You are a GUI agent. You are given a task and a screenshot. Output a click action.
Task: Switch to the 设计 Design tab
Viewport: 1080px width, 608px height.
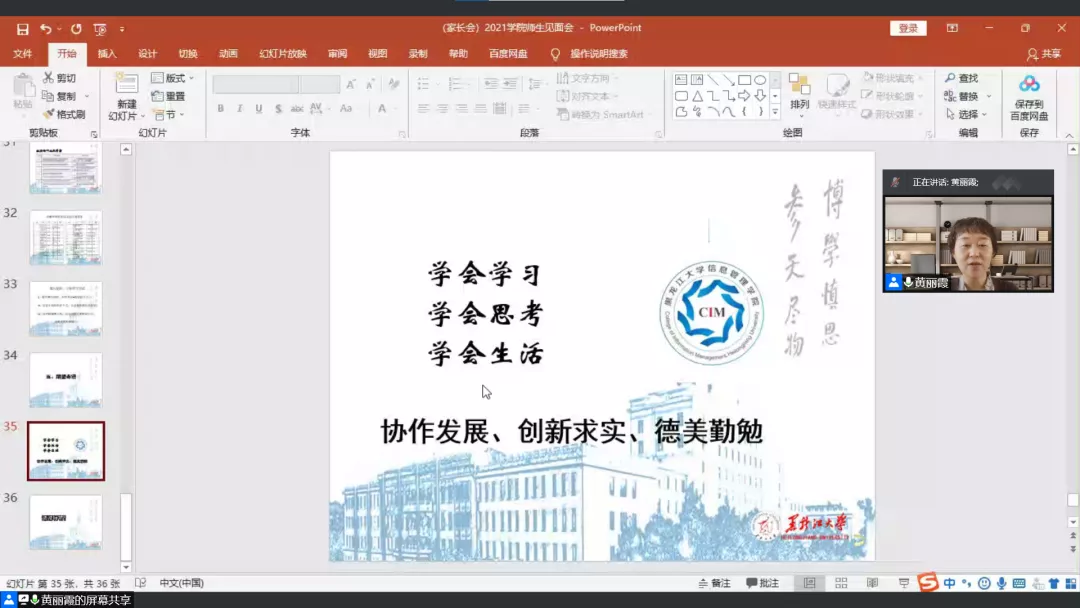[147, 54]
